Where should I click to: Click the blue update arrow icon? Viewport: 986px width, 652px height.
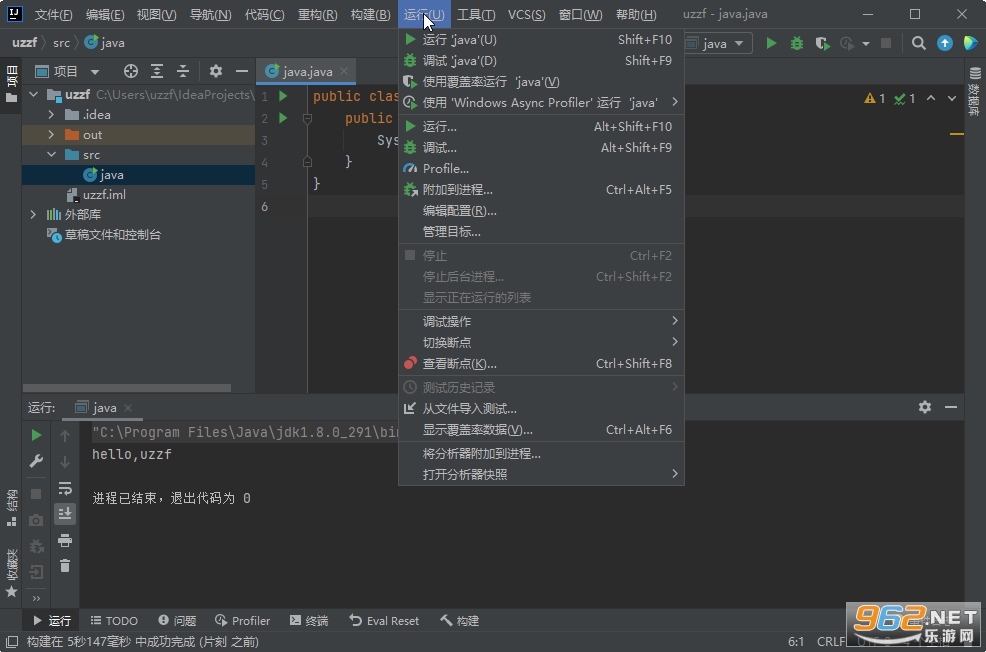944,43
